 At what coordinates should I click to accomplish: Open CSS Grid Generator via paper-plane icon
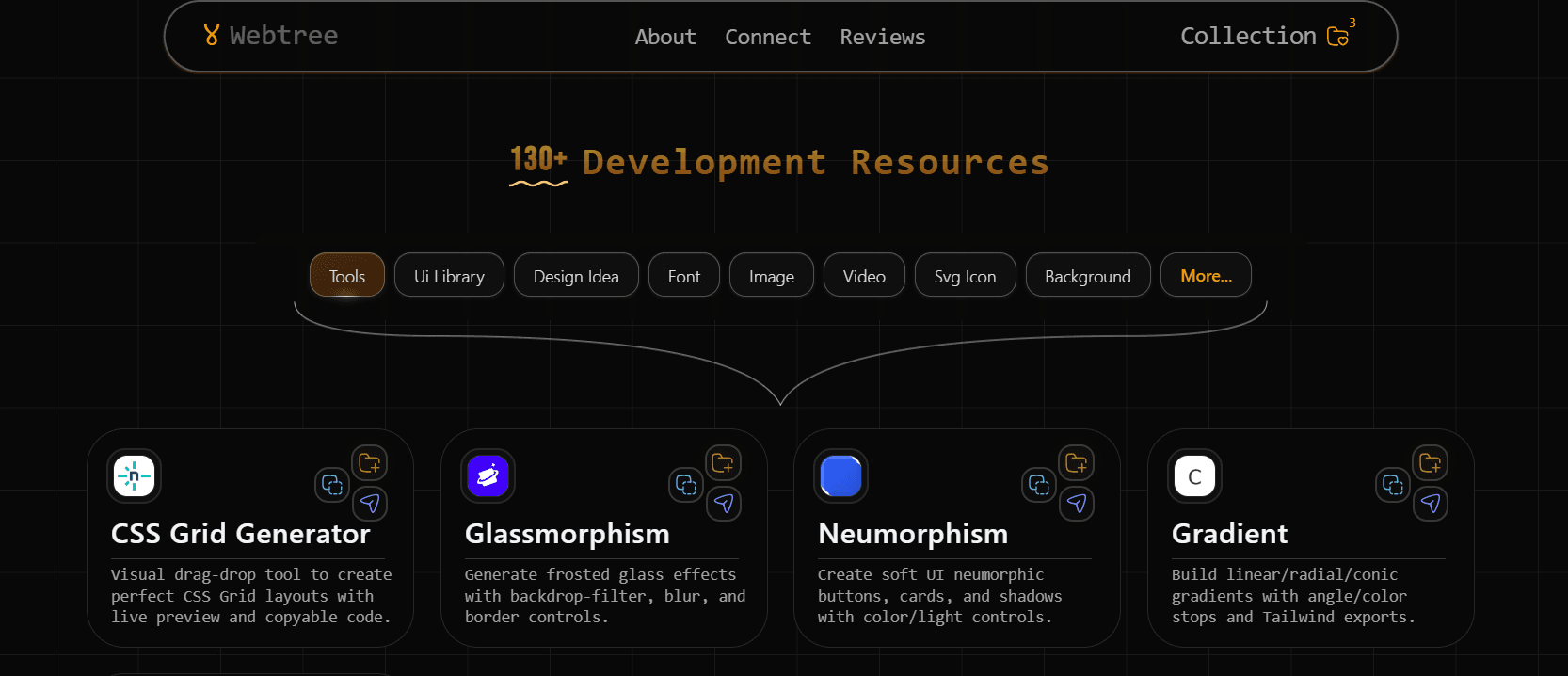369,504
